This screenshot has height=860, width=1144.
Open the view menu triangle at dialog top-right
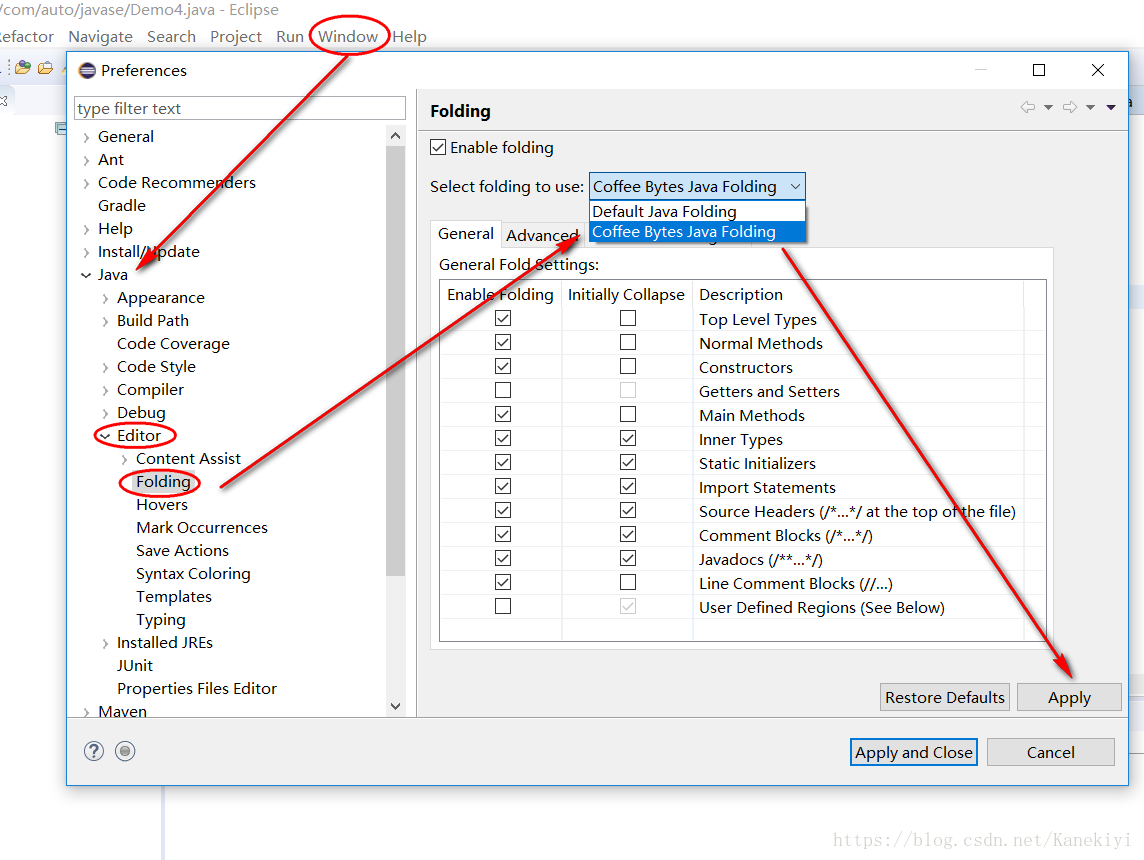(x=1110, y=106)
